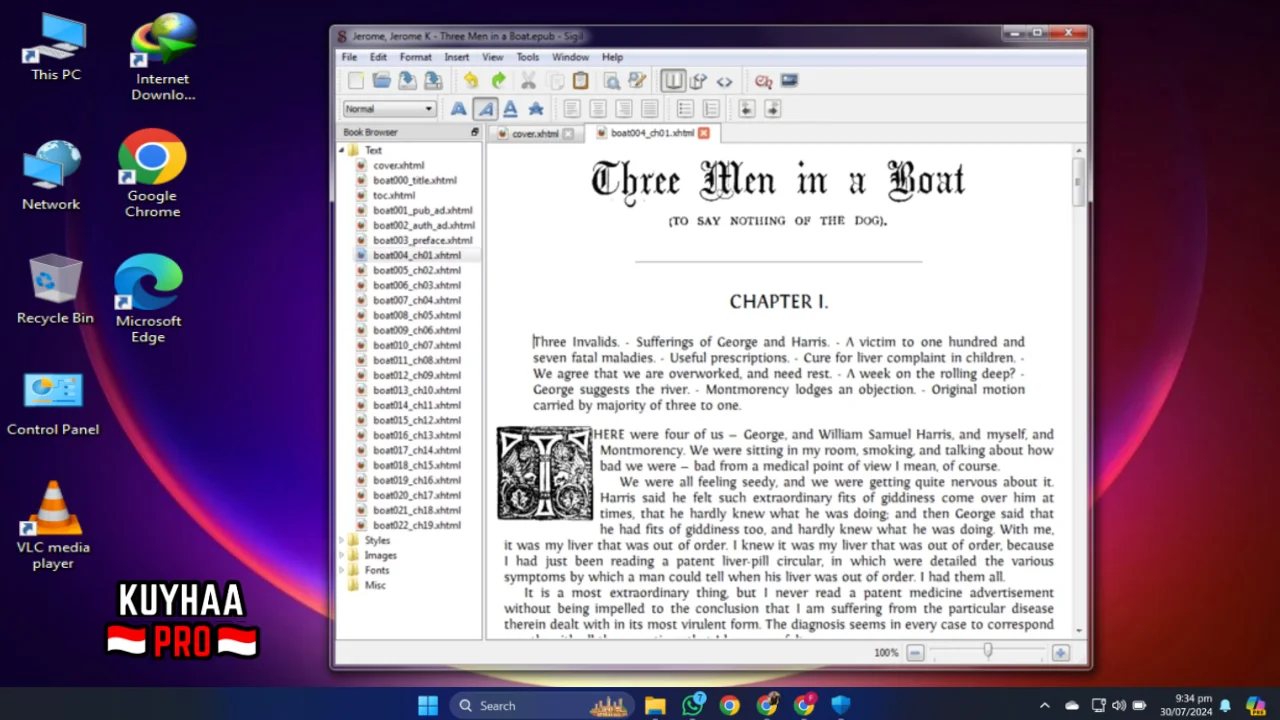Open the Edit menu
The height and width of the screenshot is (720, 1280).
[378, 57]
